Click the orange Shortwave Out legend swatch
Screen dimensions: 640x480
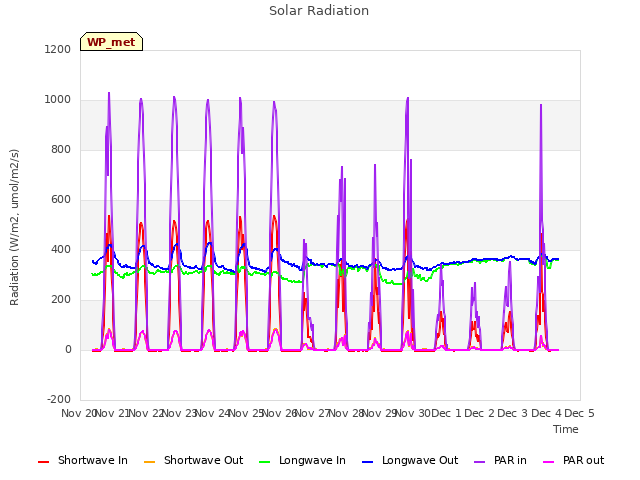pyautogui.click(x=149, y=462)
